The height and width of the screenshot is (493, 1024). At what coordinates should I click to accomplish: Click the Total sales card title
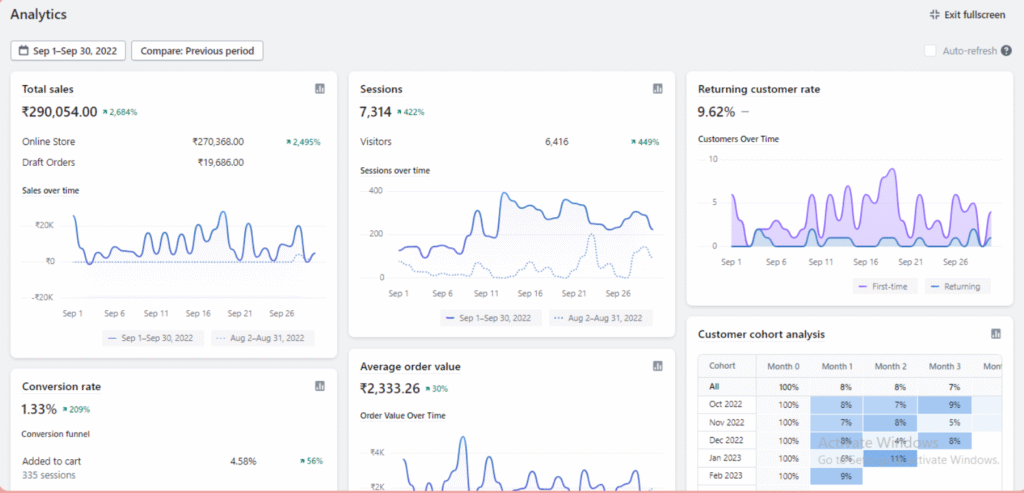(48, 89)
